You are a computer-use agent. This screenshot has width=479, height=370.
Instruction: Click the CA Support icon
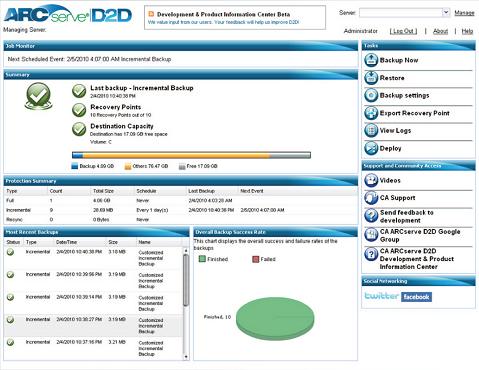[x=371, y=198]
